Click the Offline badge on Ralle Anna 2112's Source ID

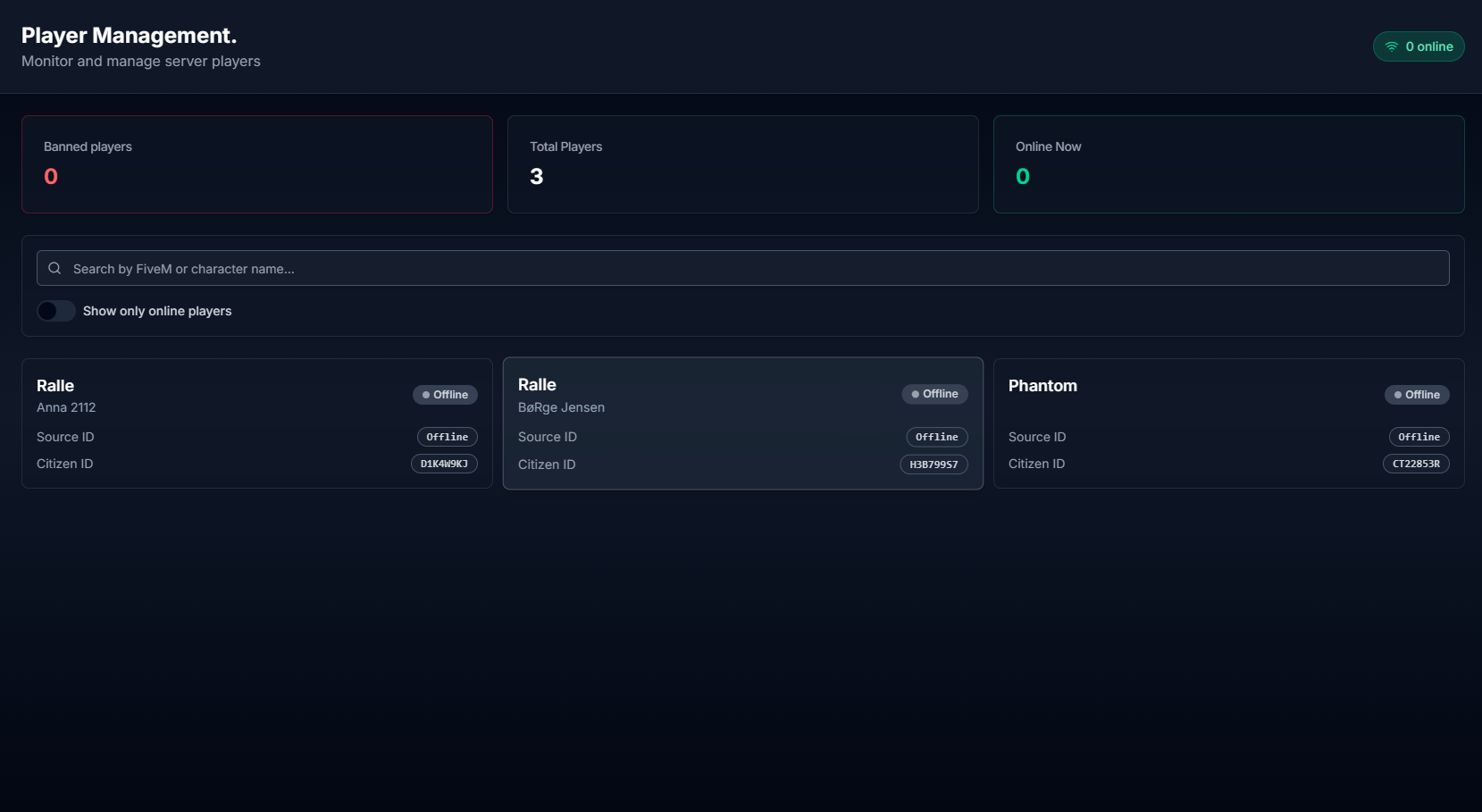[x=447, y=437]
